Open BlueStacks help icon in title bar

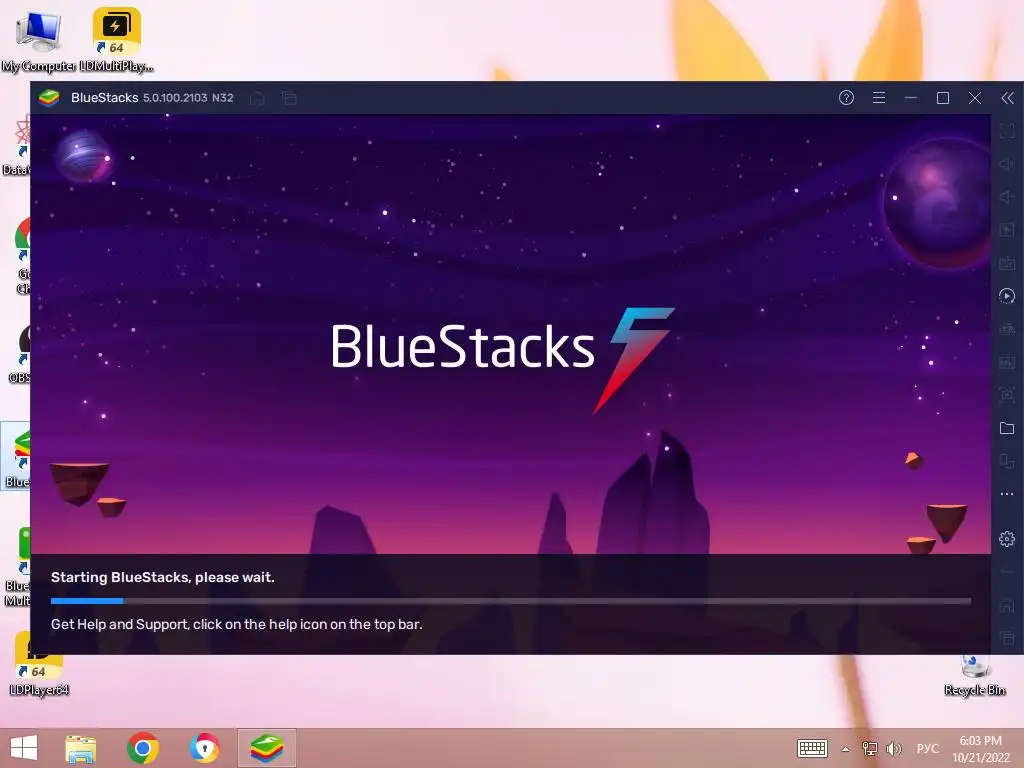click(846, 98)
